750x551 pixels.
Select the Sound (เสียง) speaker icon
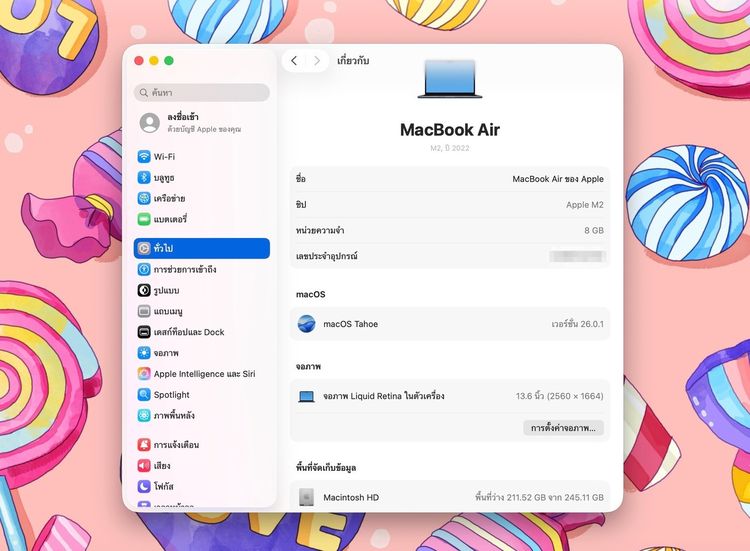[144, 465]
